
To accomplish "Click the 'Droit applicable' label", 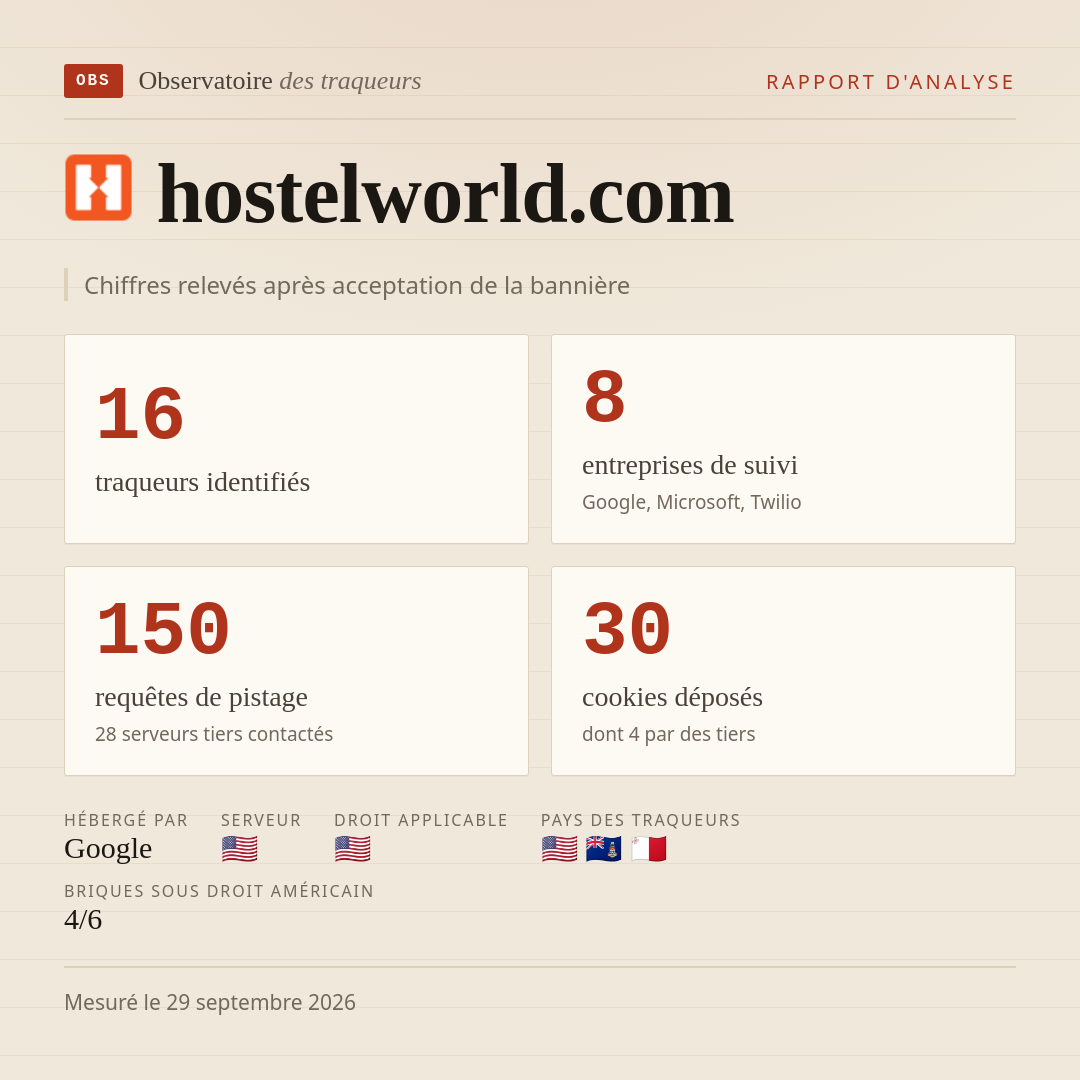I will click(x=421, y=820).
